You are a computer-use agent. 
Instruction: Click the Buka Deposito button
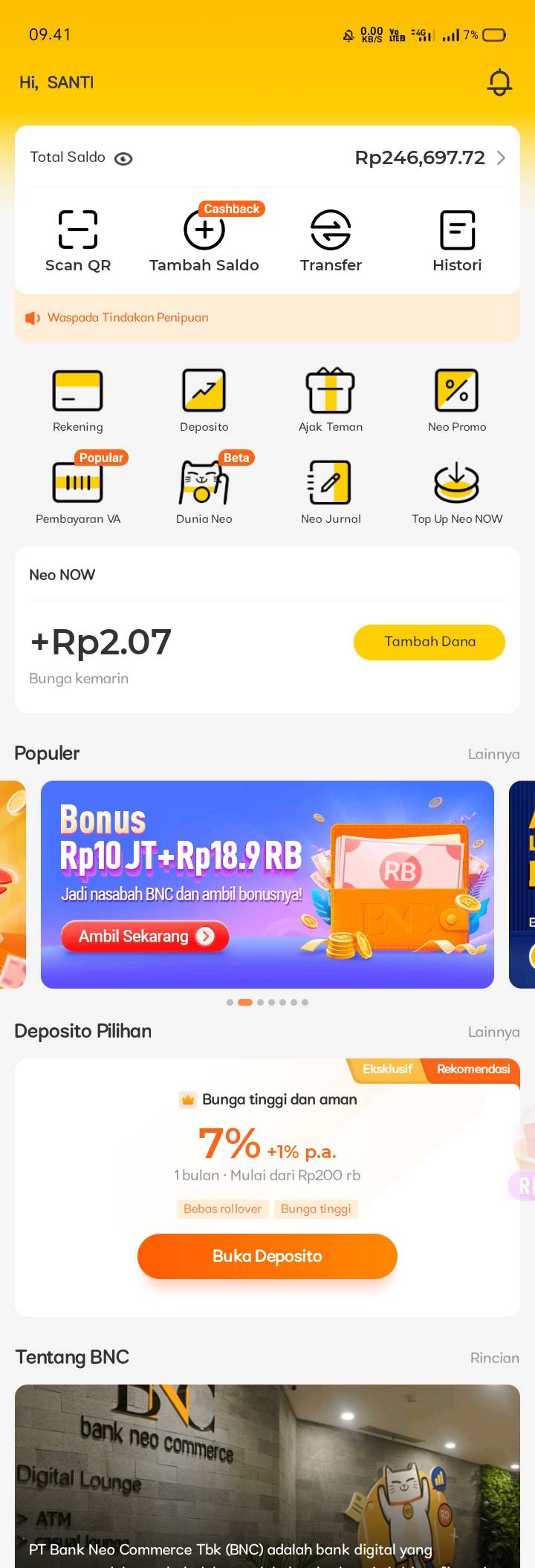click(267, 1256)
